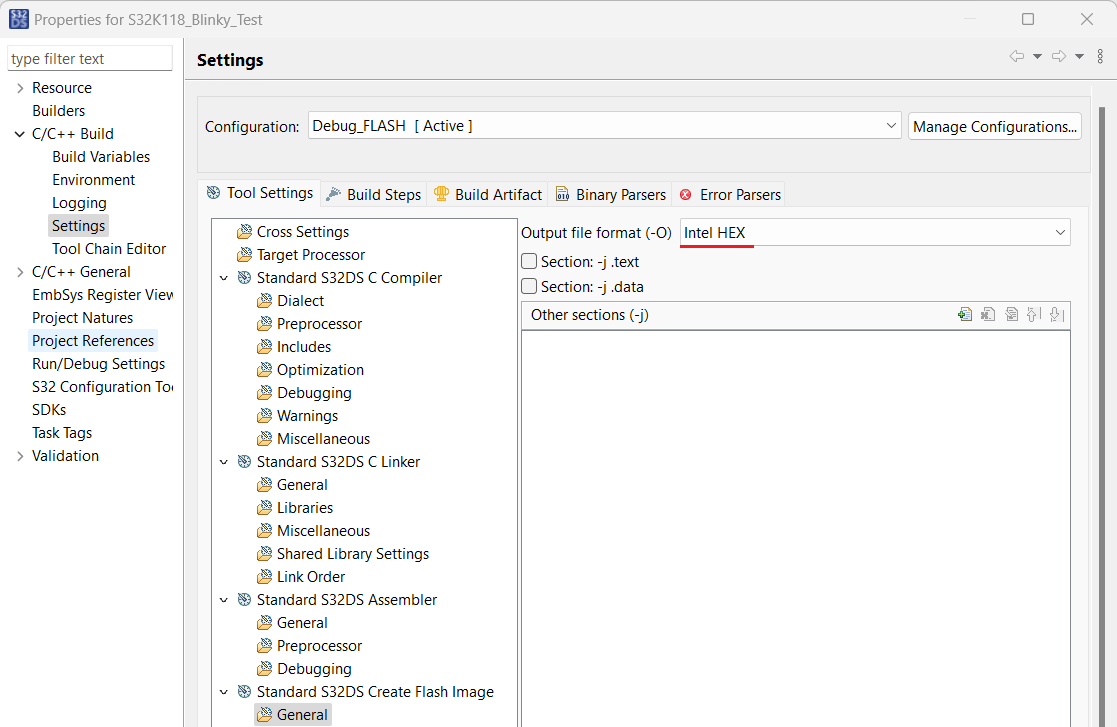The image size is (1117, 727).
Task: Select SDKs item
Action: tap(49, 409)
